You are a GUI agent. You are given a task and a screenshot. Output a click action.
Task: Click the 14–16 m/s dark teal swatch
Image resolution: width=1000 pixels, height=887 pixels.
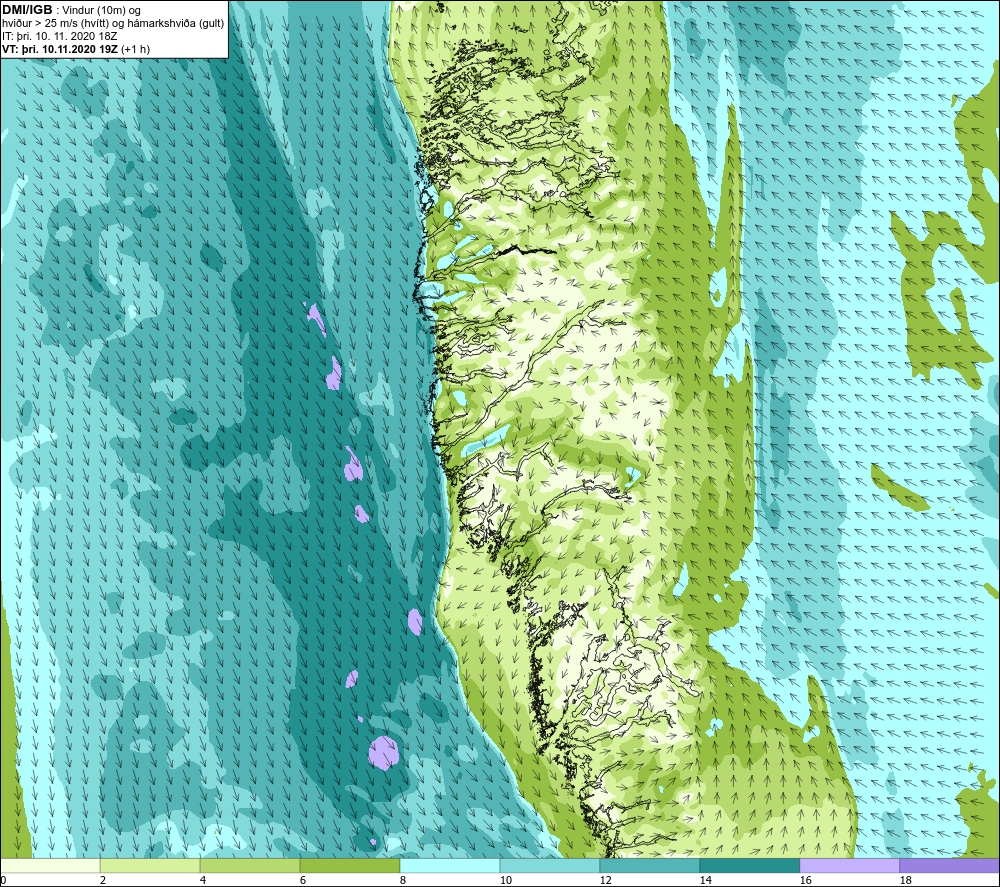750,865
